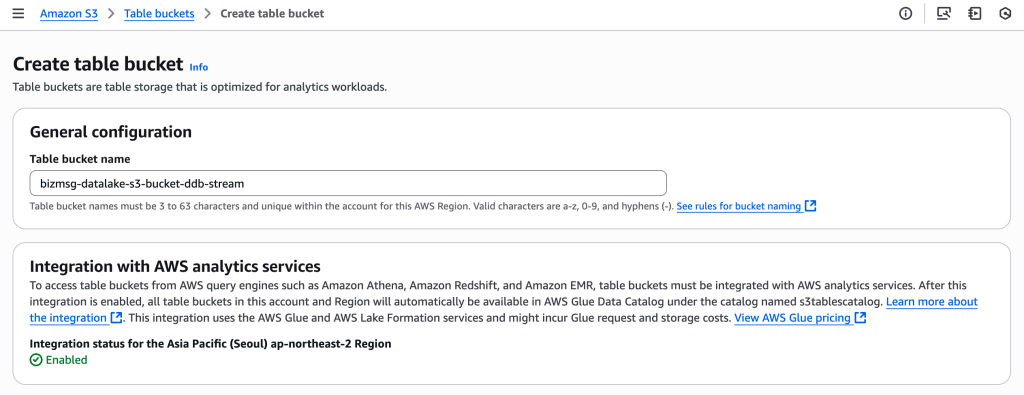Screen dimensions: 1024x395
Task: Click the Enabled integration status text
Action: click(66, 360)
